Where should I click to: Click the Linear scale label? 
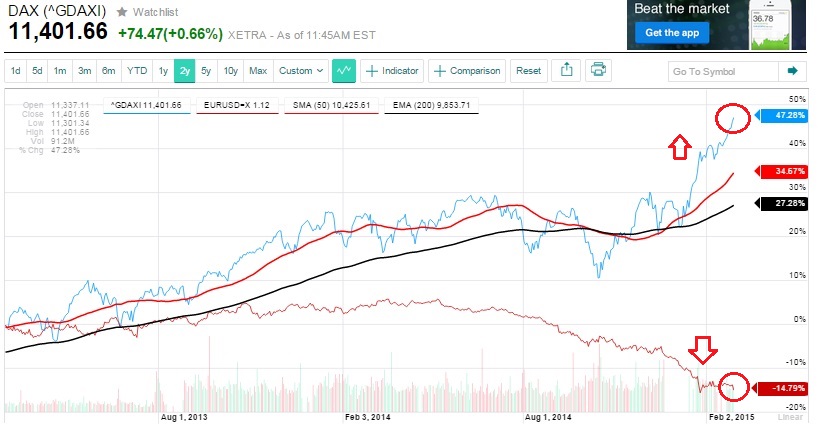click(x=791, y=416)
